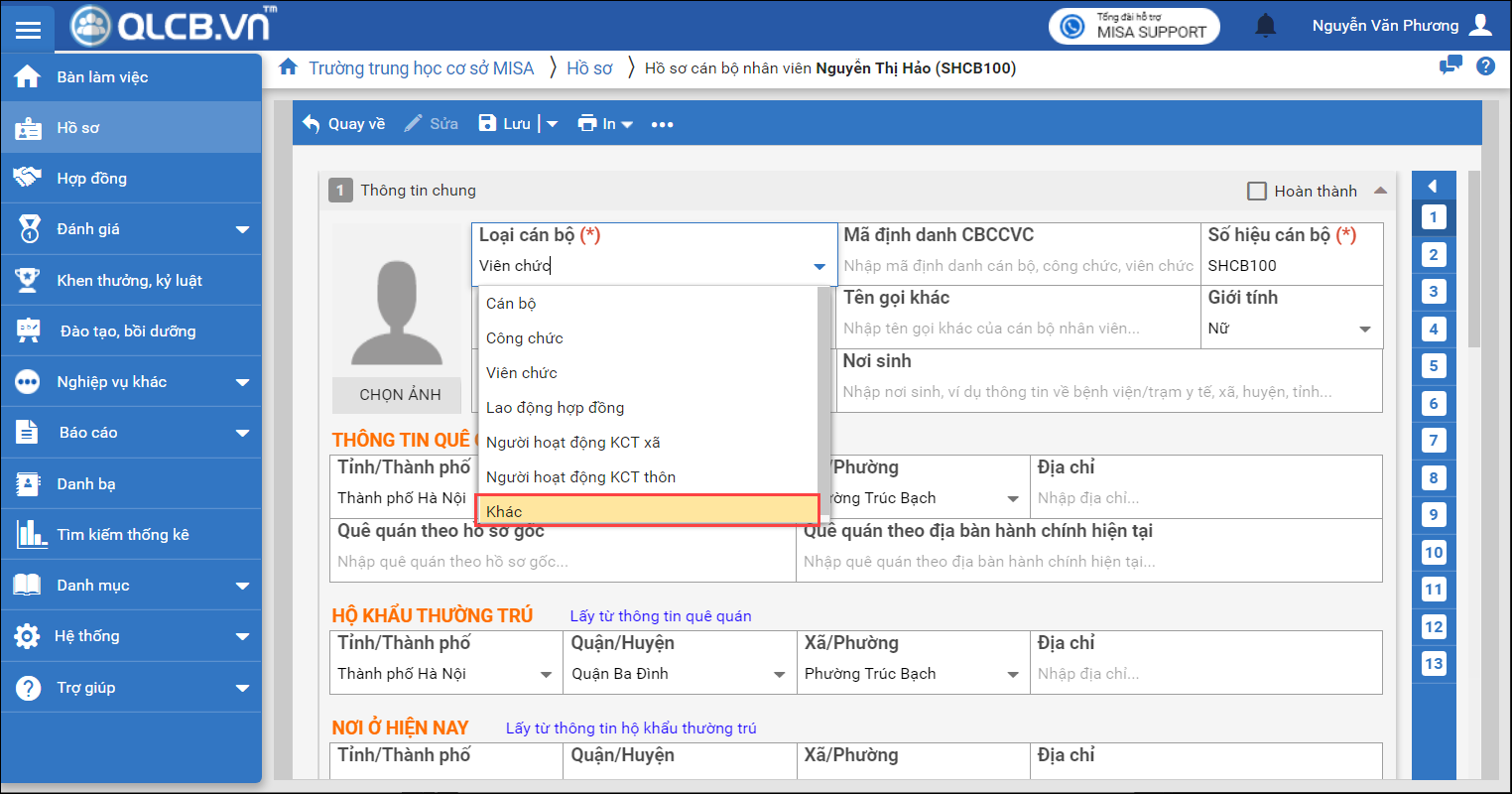
Task: Collapse the section number navigation panel
Action: 1433,186
